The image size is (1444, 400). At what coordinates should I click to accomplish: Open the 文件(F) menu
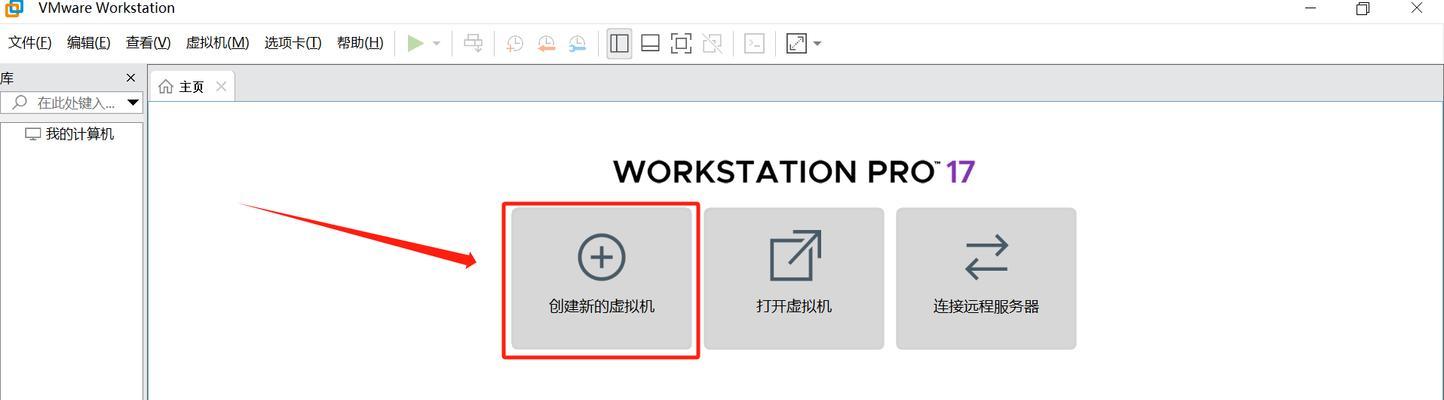click(30, 43)
